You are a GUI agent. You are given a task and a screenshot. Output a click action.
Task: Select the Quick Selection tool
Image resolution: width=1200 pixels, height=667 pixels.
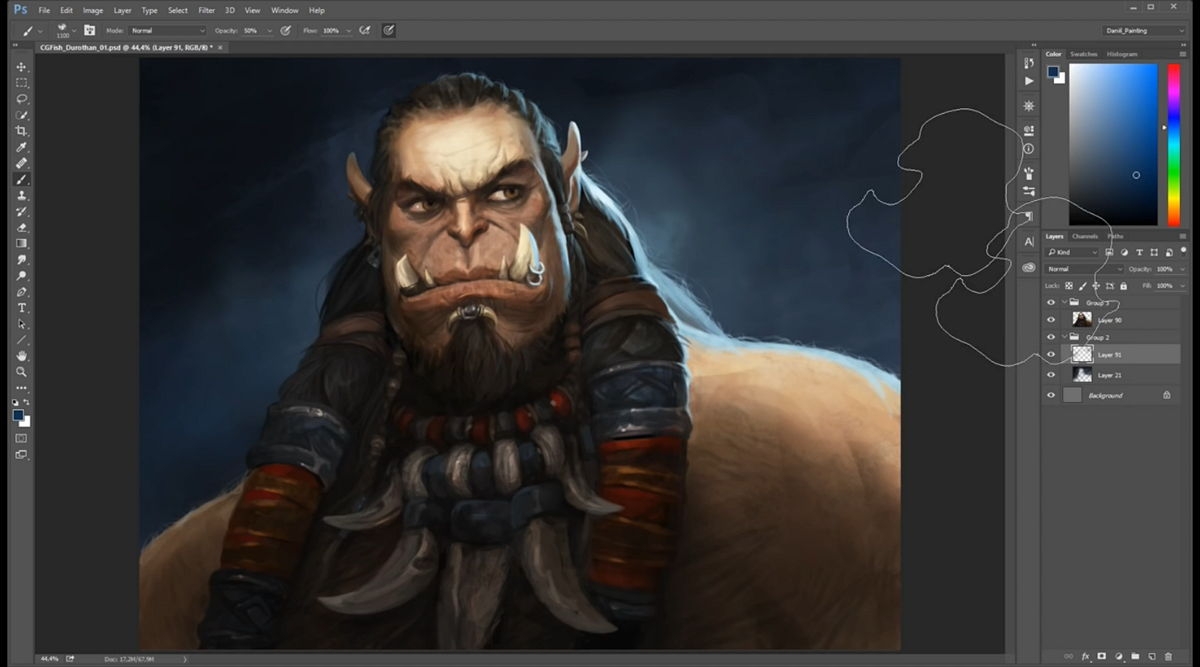(22, 115)
